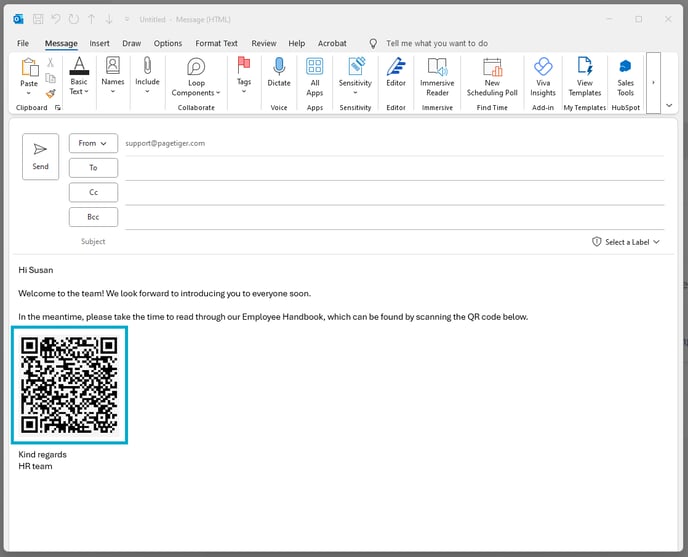This screenshot has height=557, width=688.
Task: Select the QR code image
Action: (69, 384)
